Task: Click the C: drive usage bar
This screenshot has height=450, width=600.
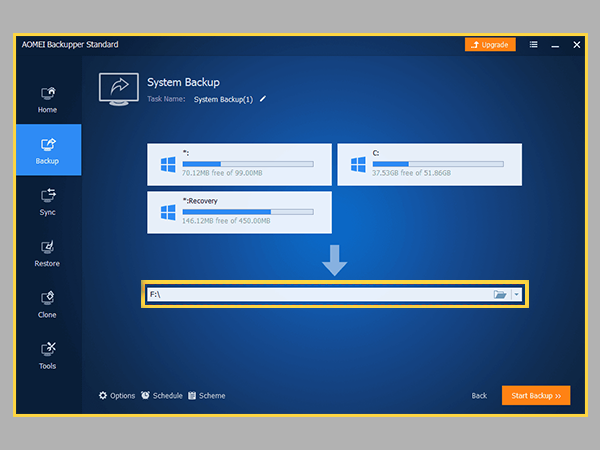Action: click(x=438, y=164)
